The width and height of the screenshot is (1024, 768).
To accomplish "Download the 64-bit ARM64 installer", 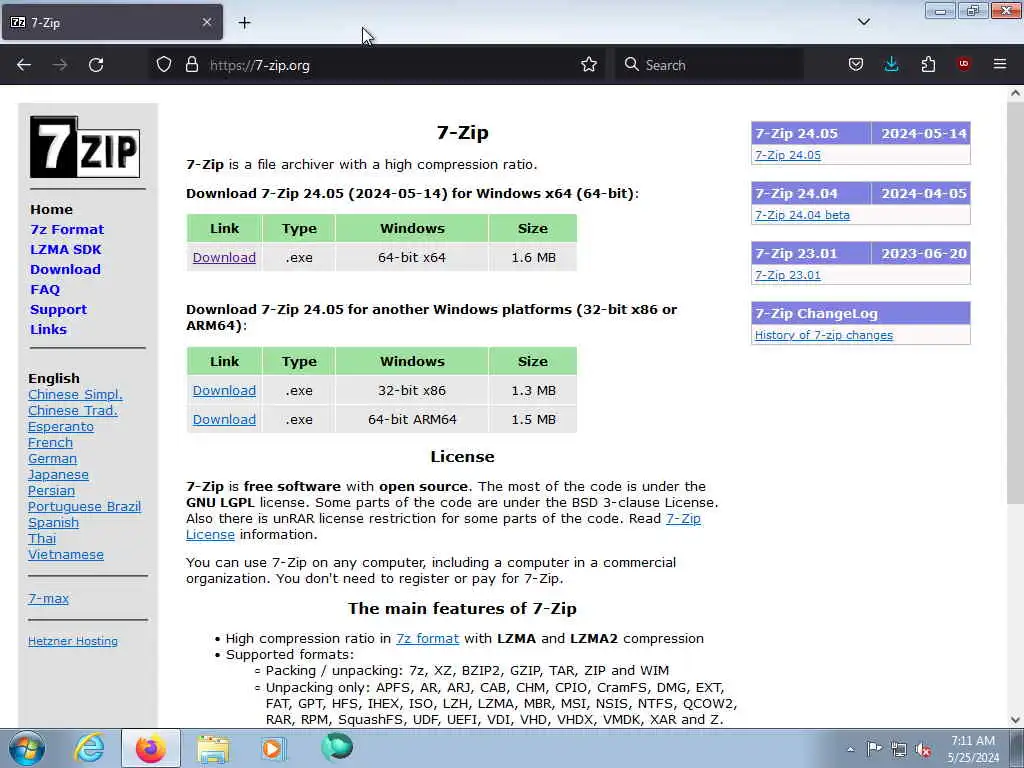I will pyautogui.click(x=224, y=419).
